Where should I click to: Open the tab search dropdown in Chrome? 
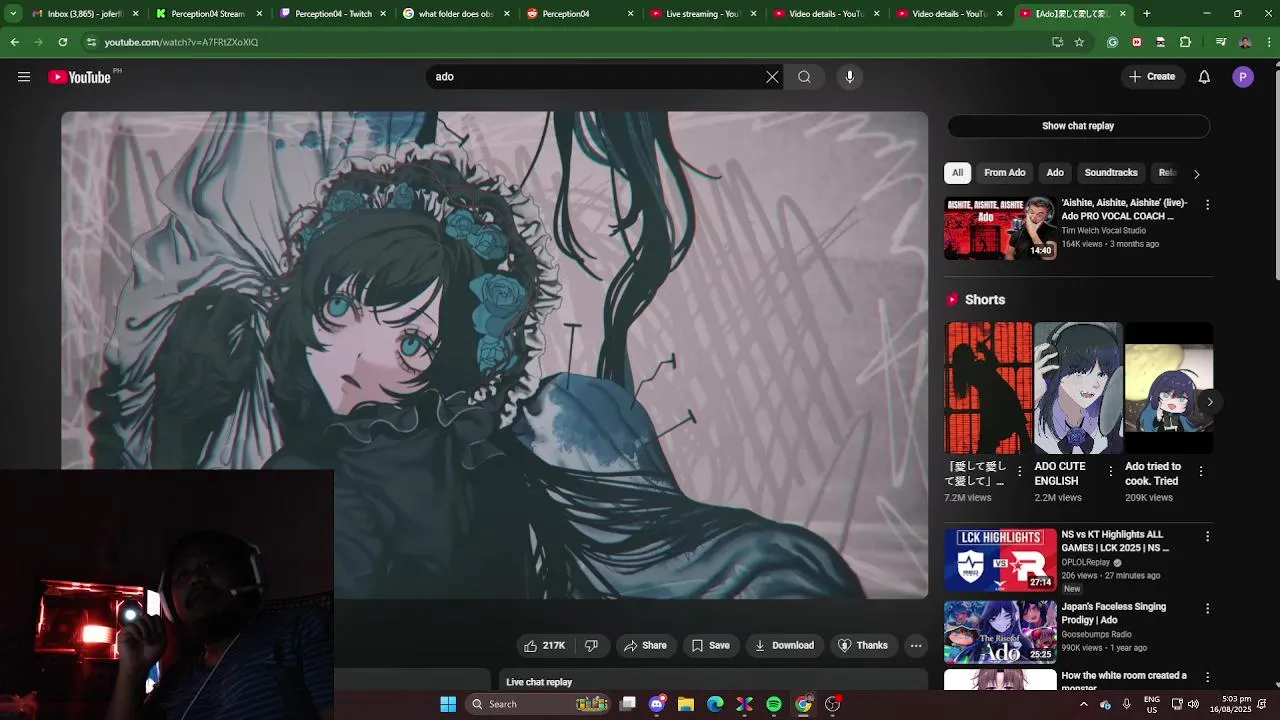(13, 14)
